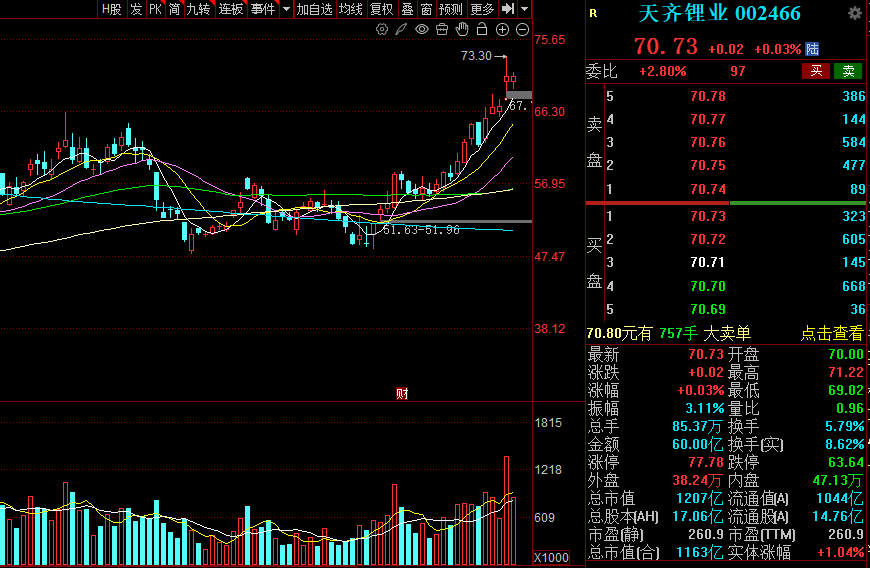Open the 九转 indicator tab
870x568 pixels.
point(198,9)
